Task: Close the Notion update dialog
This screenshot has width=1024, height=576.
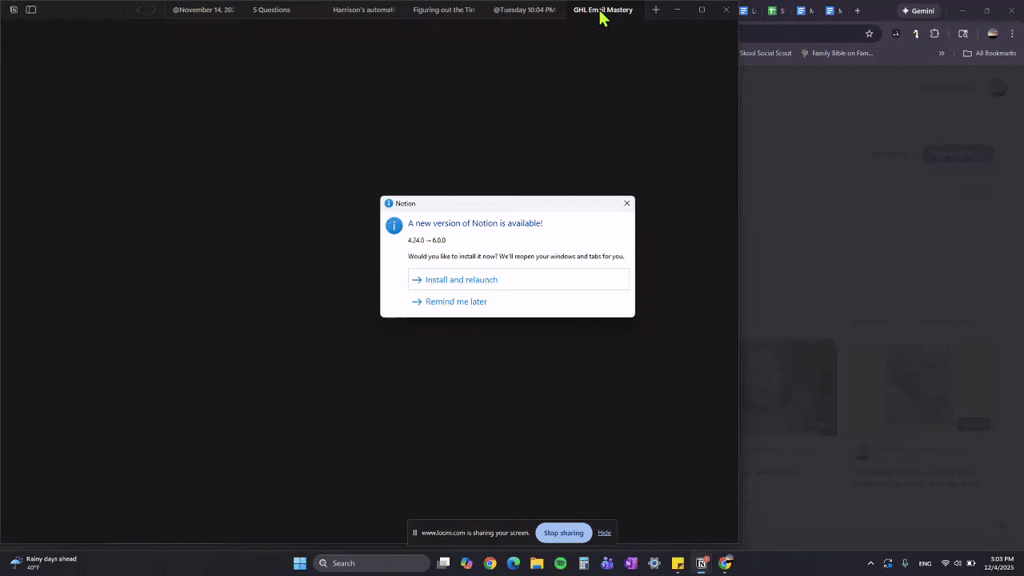Action: point(627,203)
